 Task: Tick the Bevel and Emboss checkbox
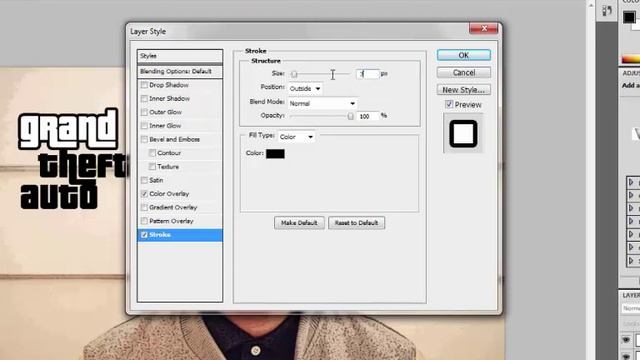(x=144, y=140)
